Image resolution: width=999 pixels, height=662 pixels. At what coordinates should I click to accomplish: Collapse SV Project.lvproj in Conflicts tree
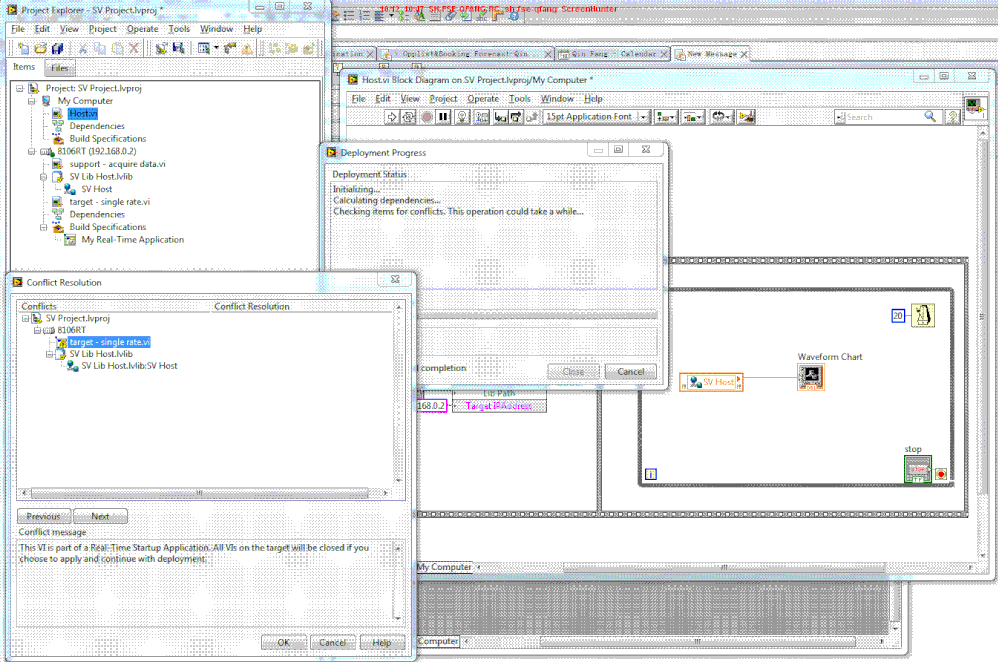(x=25, y=319)
